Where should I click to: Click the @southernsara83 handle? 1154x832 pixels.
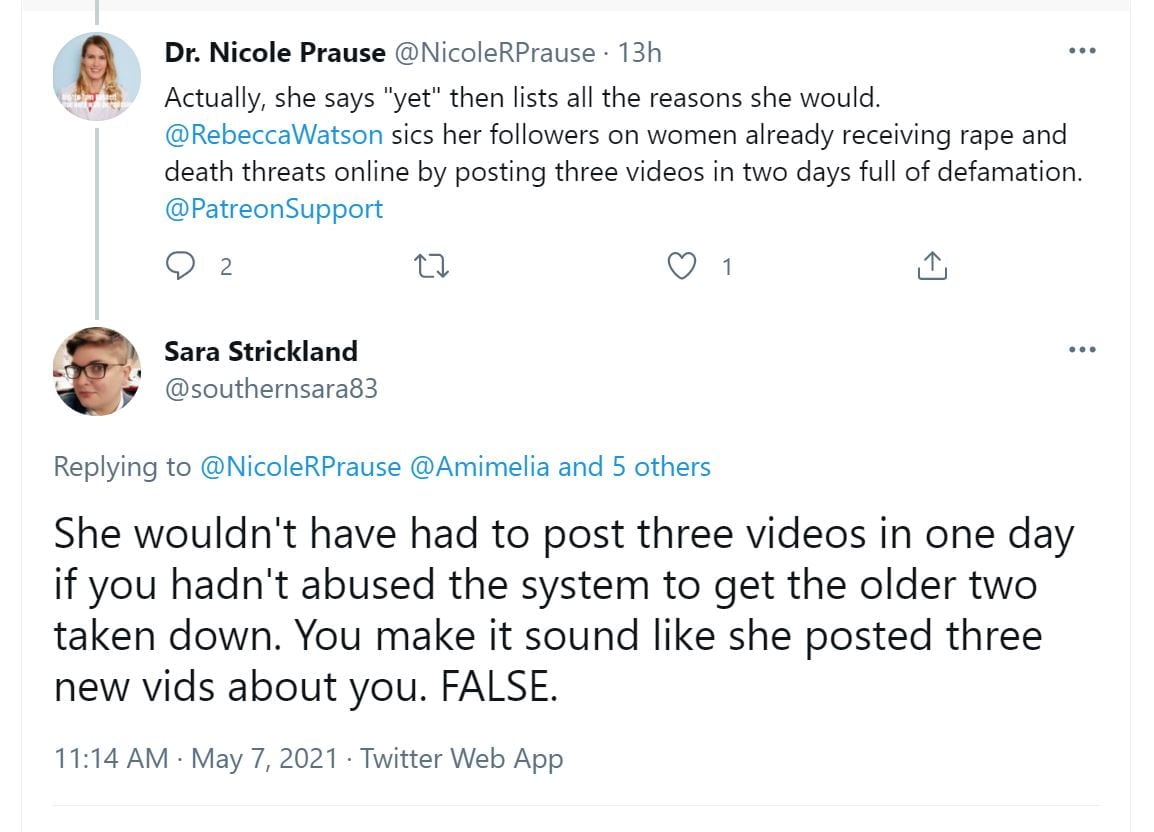(270, 389)
